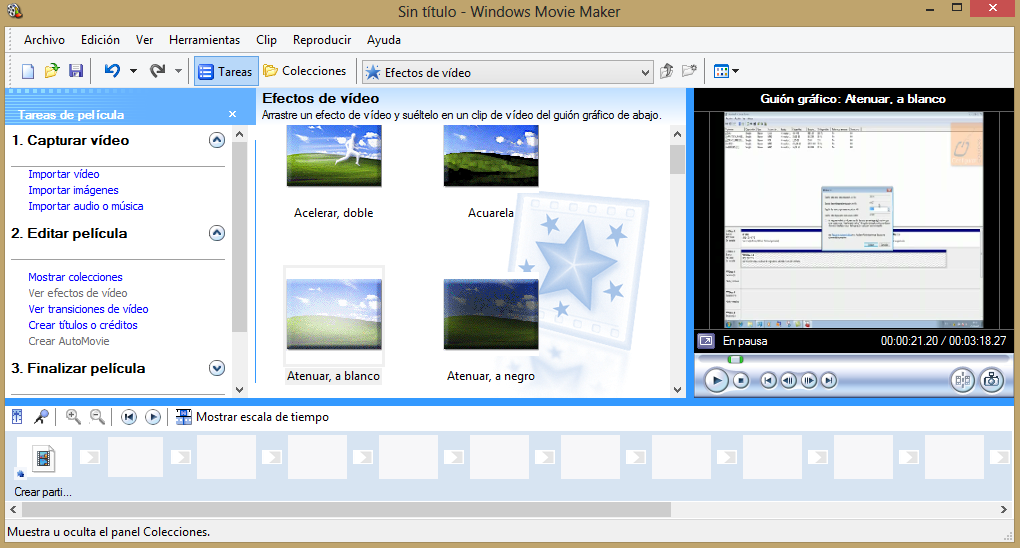This screenshot has width=1020, height=548.
Task: Jump back with the preview's Back button
Action: pos(768,381)
